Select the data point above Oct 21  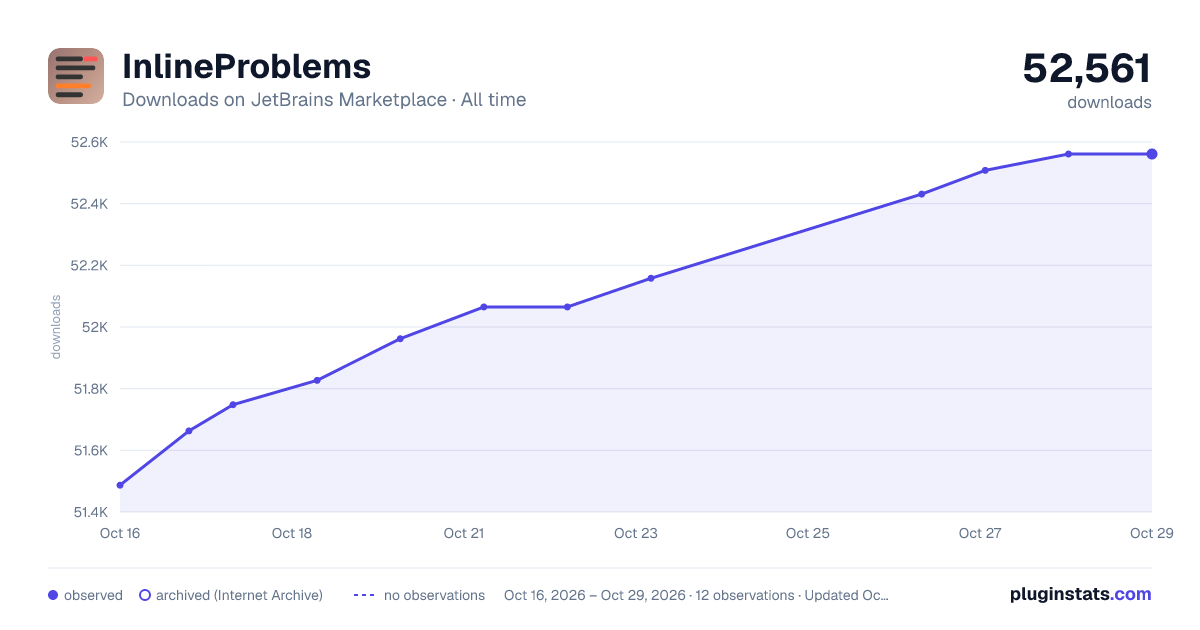tap(484, 307)
